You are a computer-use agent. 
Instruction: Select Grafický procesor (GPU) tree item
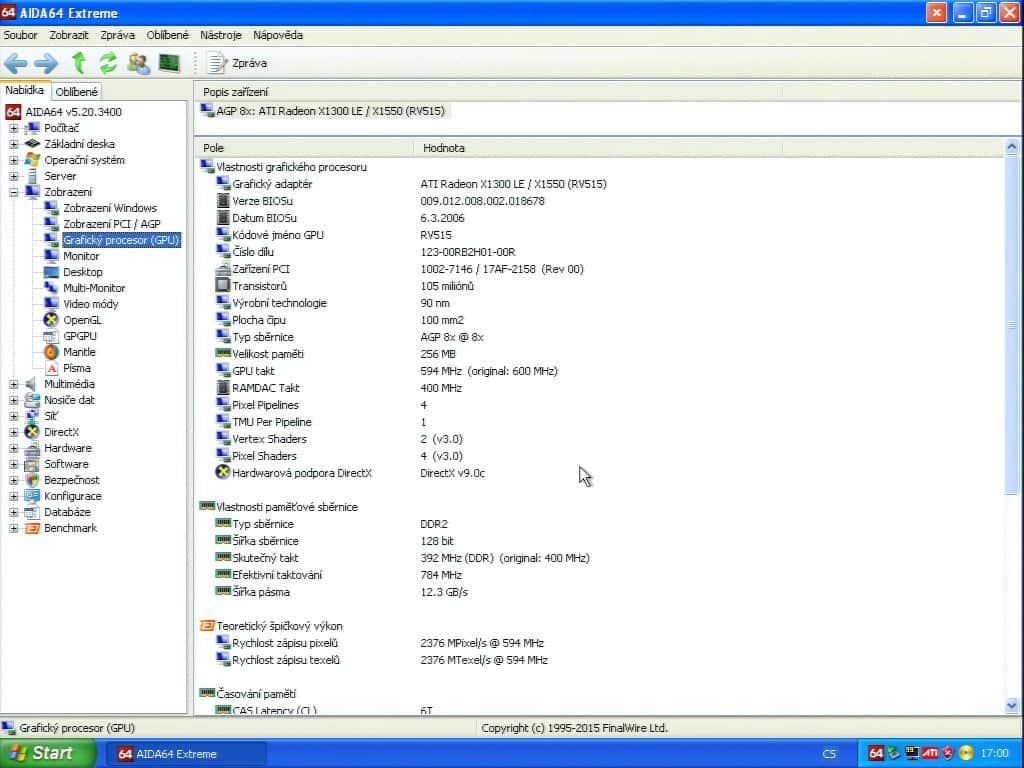coord(121,240)
